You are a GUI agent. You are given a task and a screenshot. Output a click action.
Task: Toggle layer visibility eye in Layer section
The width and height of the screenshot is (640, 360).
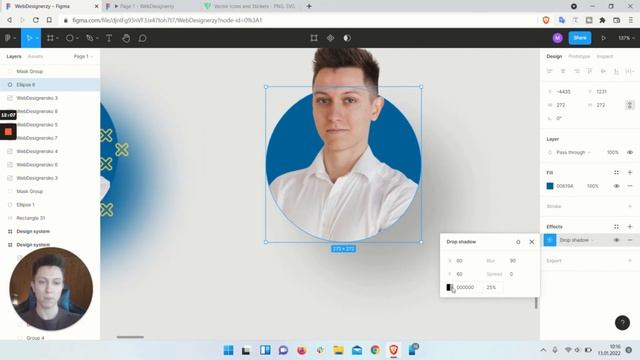click(630, 152)
